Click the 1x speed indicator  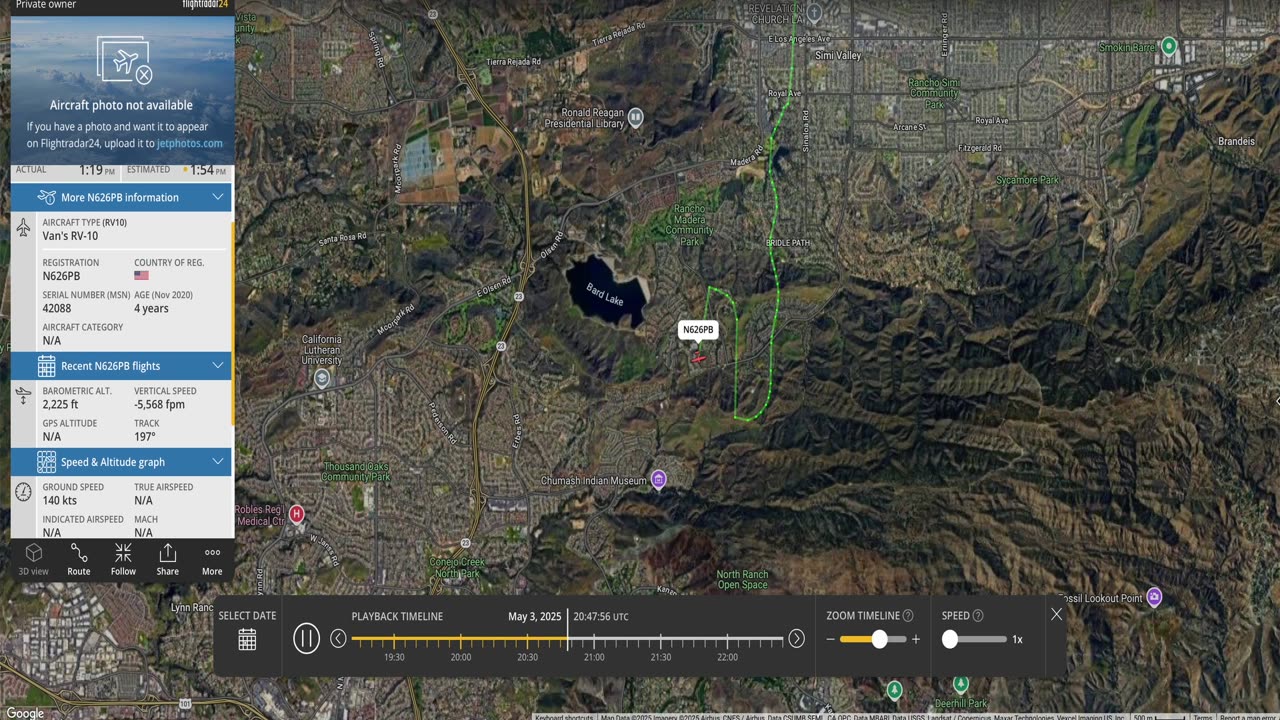(1017, 639)
